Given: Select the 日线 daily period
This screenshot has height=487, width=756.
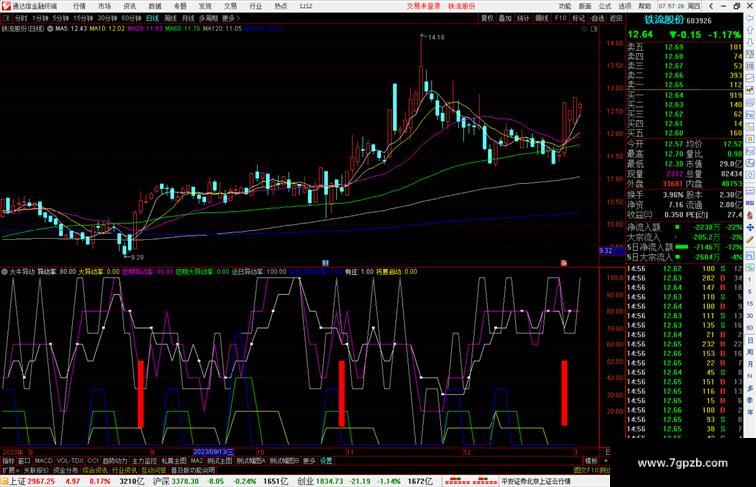Looking at the screenshot, I should click(x=152, y=18).
